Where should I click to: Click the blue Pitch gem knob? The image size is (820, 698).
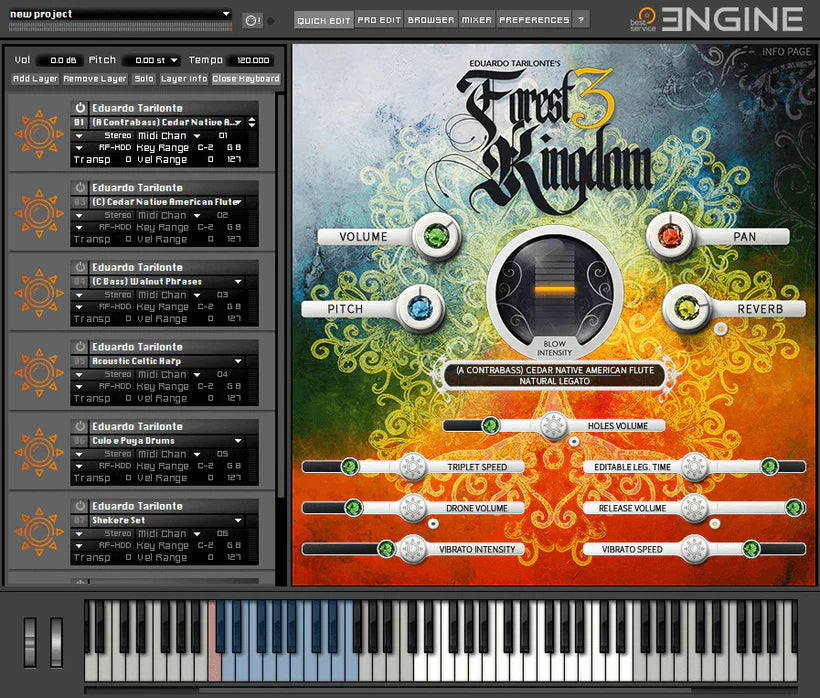coord(421,308)
